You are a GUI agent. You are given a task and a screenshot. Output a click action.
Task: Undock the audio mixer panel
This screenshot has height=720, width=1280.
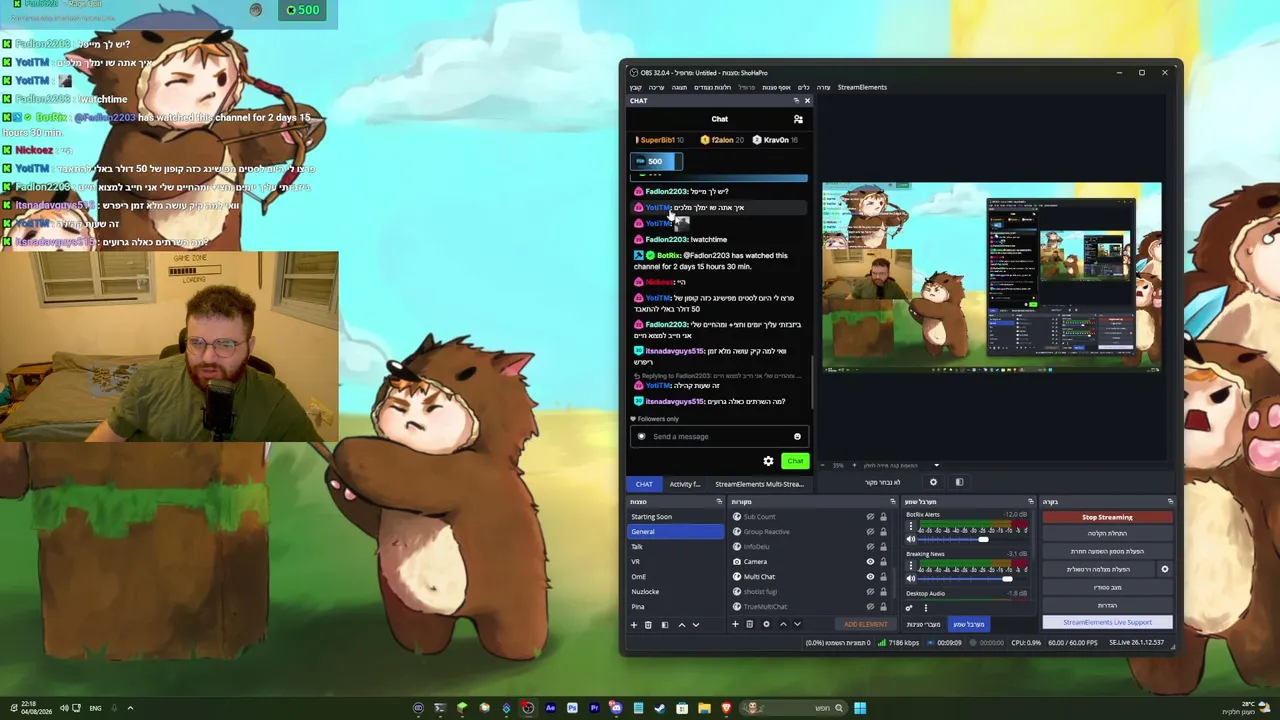pyautogui.click(x=1031, y=502)
